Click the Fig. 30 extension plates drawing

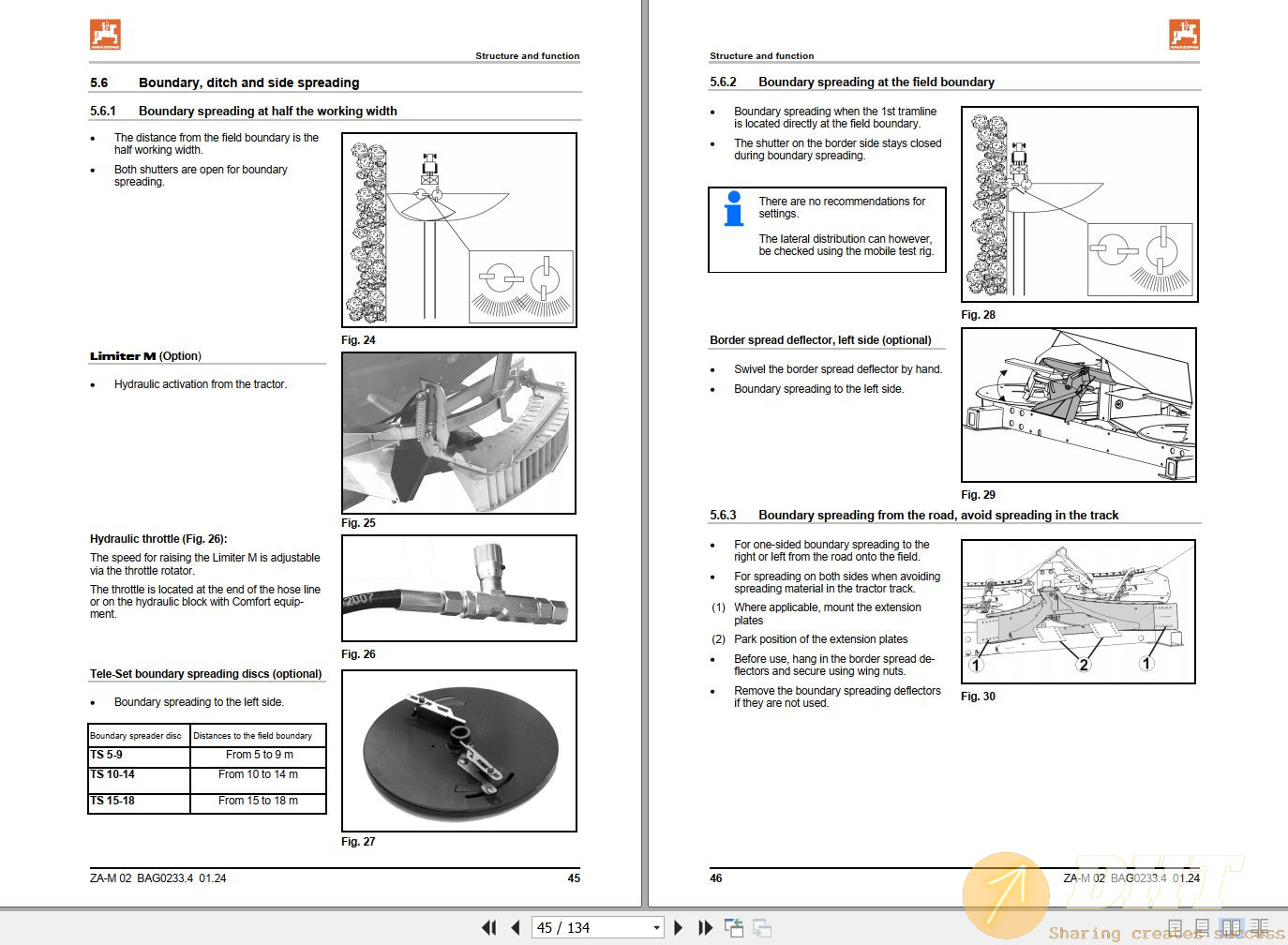pyautogui.click(x=1079, y=611)
